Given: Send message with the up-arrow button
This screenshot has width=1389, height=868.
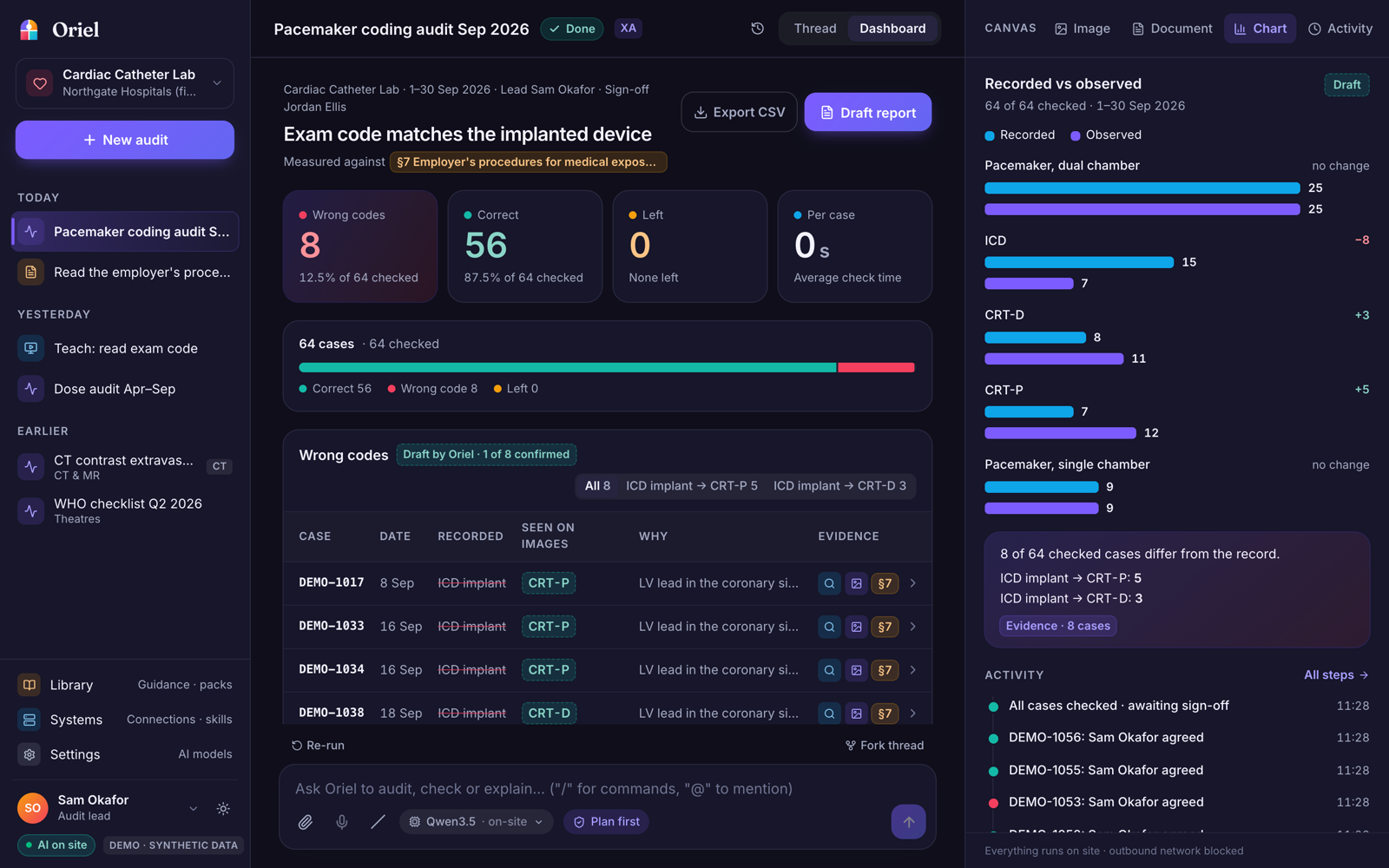Looking at the screenshot, I should pyautogui.click(x=908, y=822).
